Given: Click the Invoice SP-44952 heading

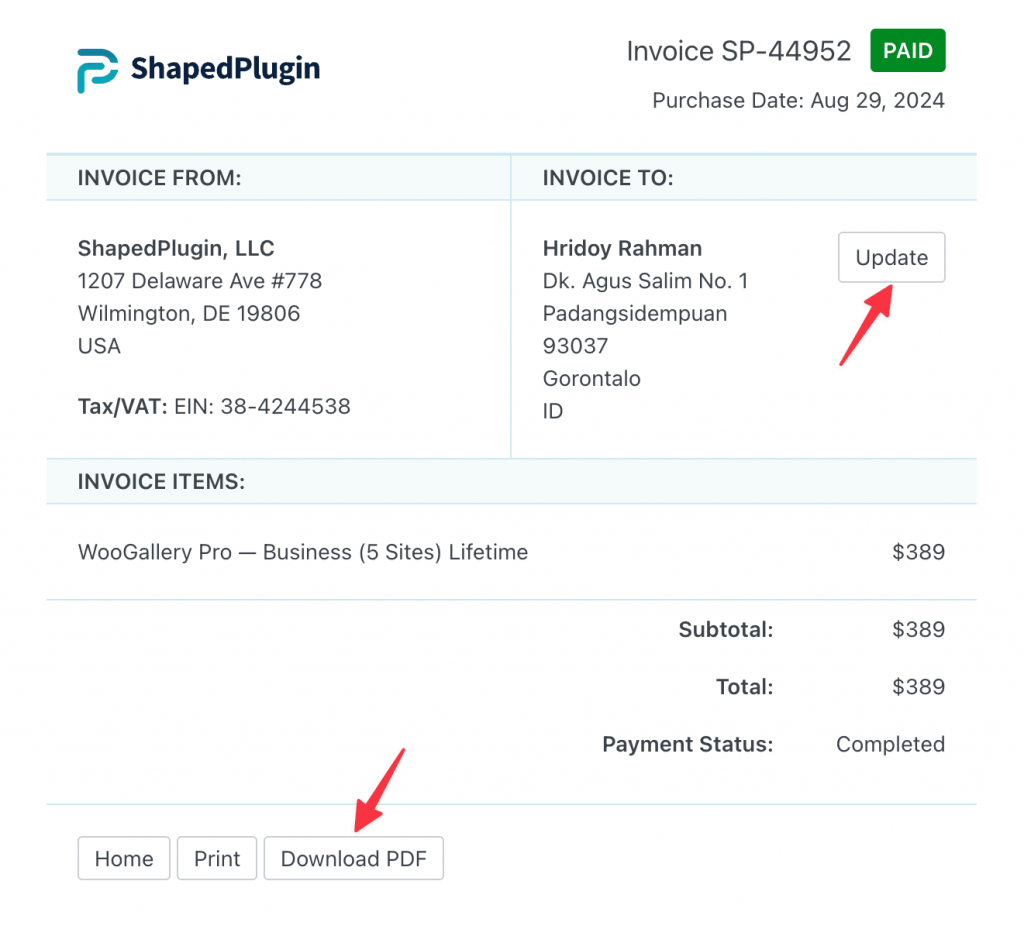Looking at the screenshot, I should pyautogui.click(x=738, y=51).
